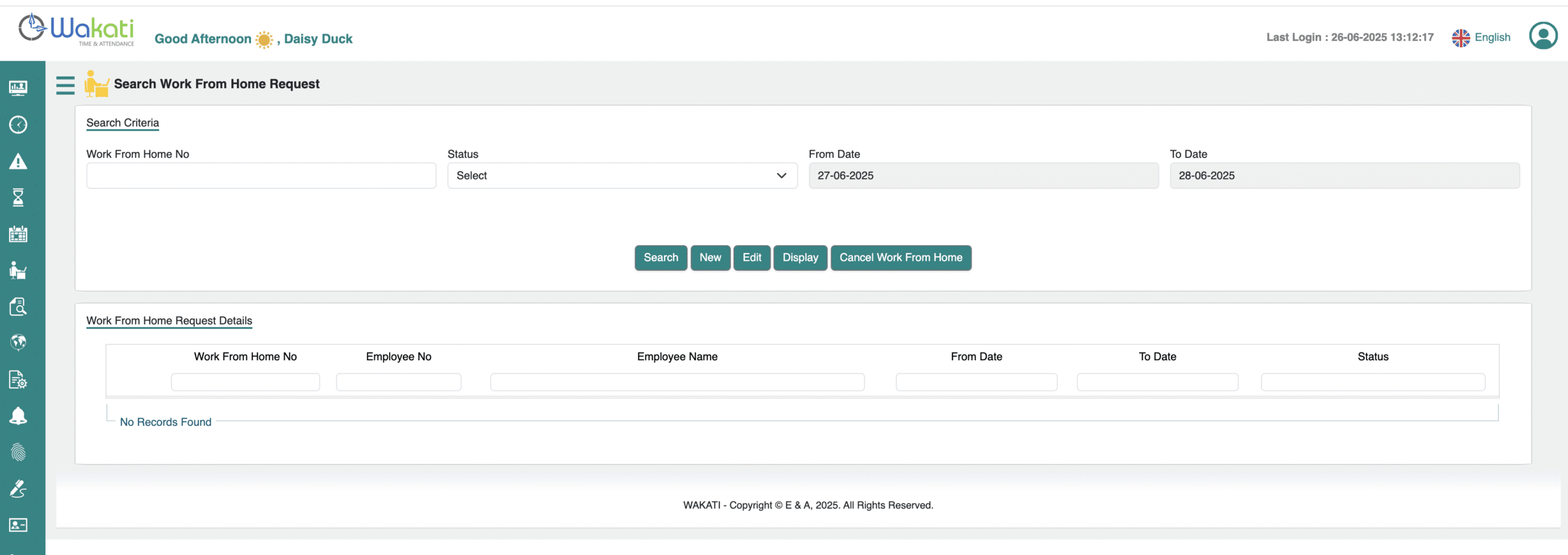1568x555 pixels.
Task: Open the From Date picker field
Action: click(x=983, y=176)
